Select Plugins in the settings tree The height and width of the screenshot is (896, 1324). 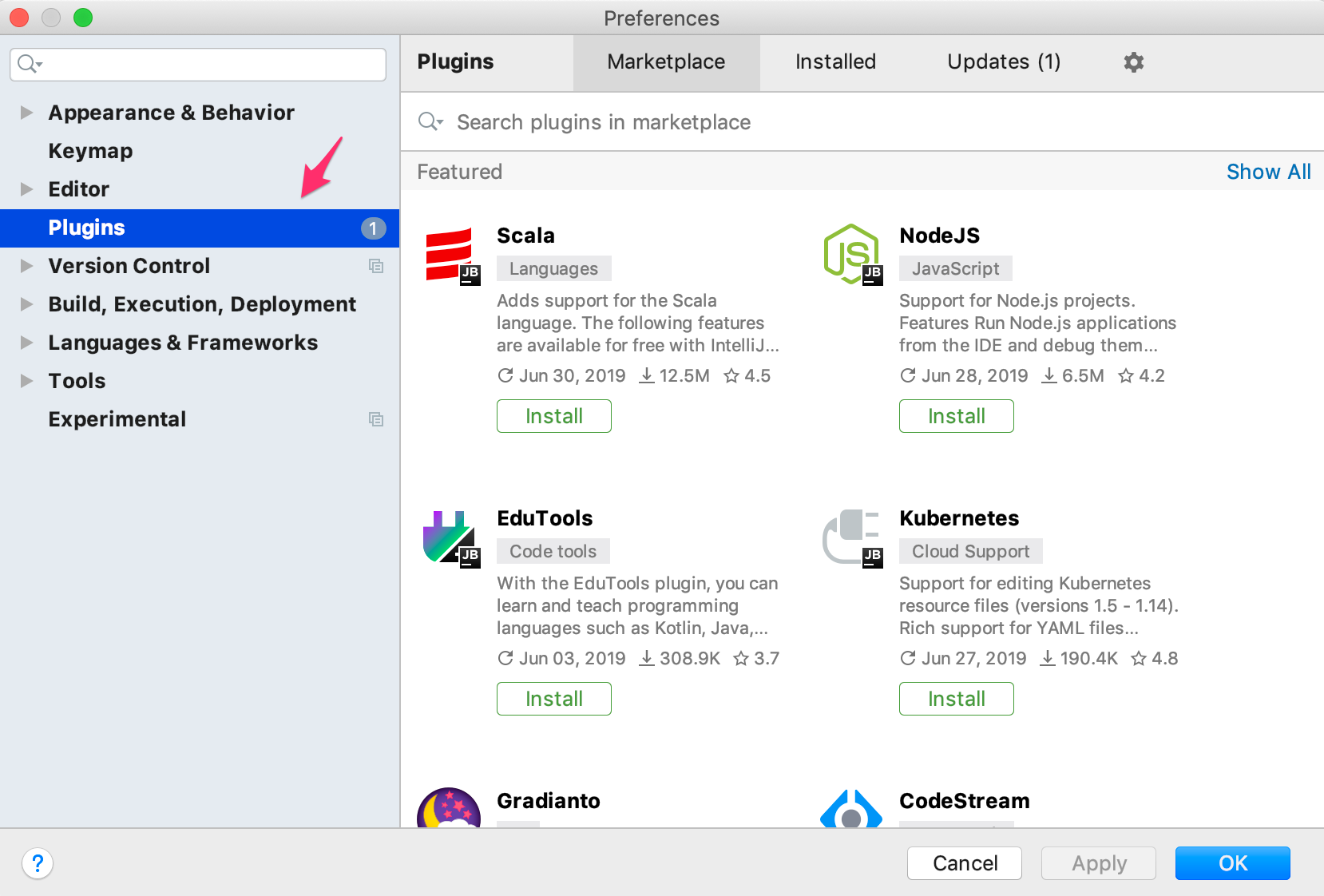(x=200, y=228)
